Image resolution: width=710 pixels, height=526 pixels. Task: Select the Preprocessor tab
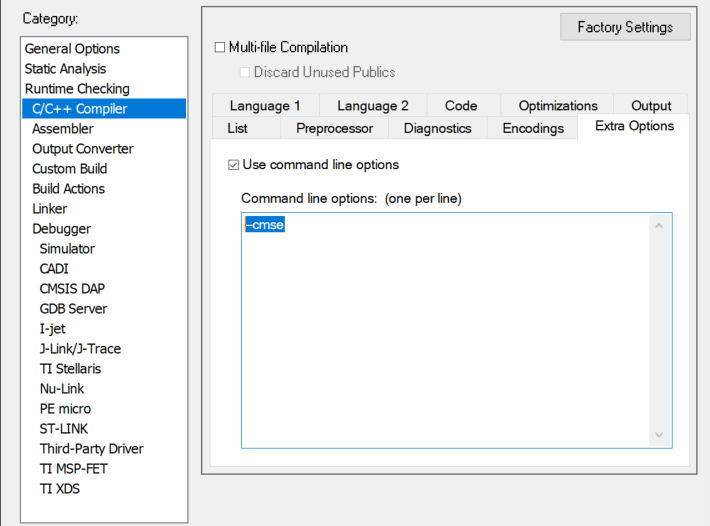(x=334, y=128)
